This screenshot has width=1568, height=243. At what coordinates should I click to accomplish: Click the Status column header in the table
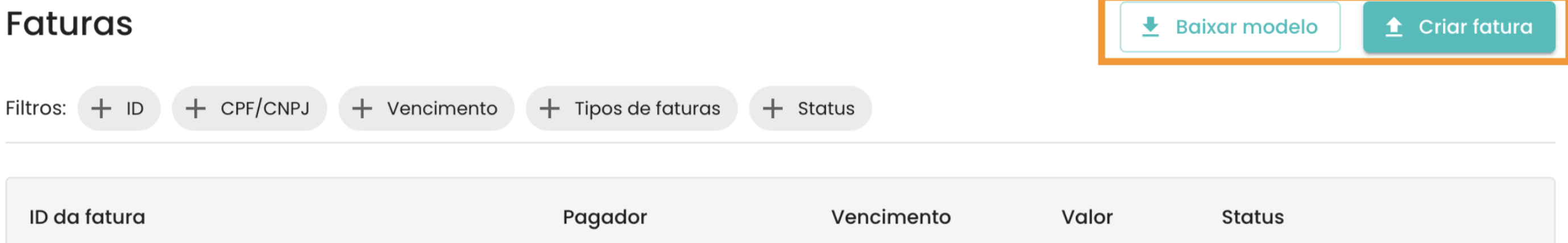point(1252,217)
